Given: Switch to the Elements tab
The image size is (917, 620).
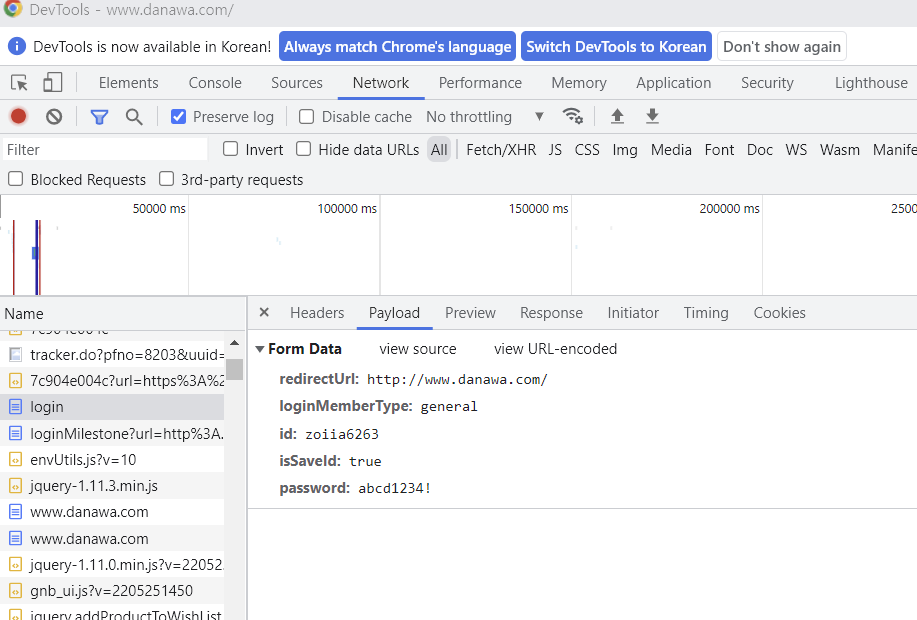Looking at the screenshot, I should pos(129,83).
